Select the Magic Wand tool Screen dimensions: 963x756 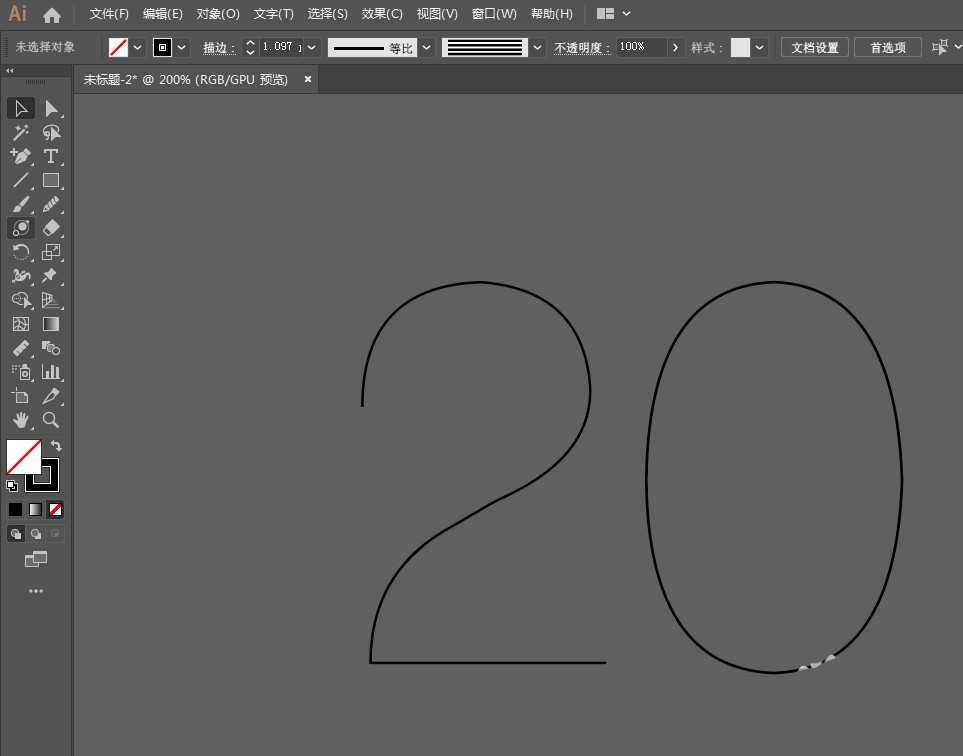coord(21,132)
